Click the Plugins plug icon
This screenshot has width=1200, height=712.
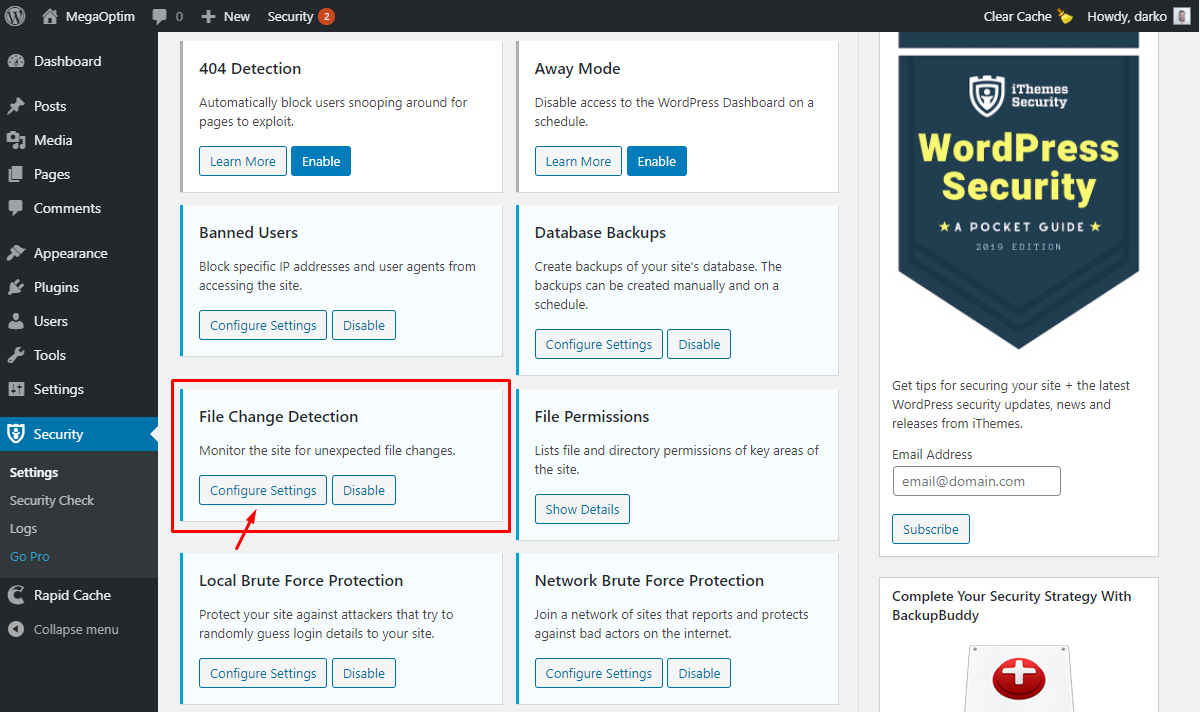click(16, 287)
